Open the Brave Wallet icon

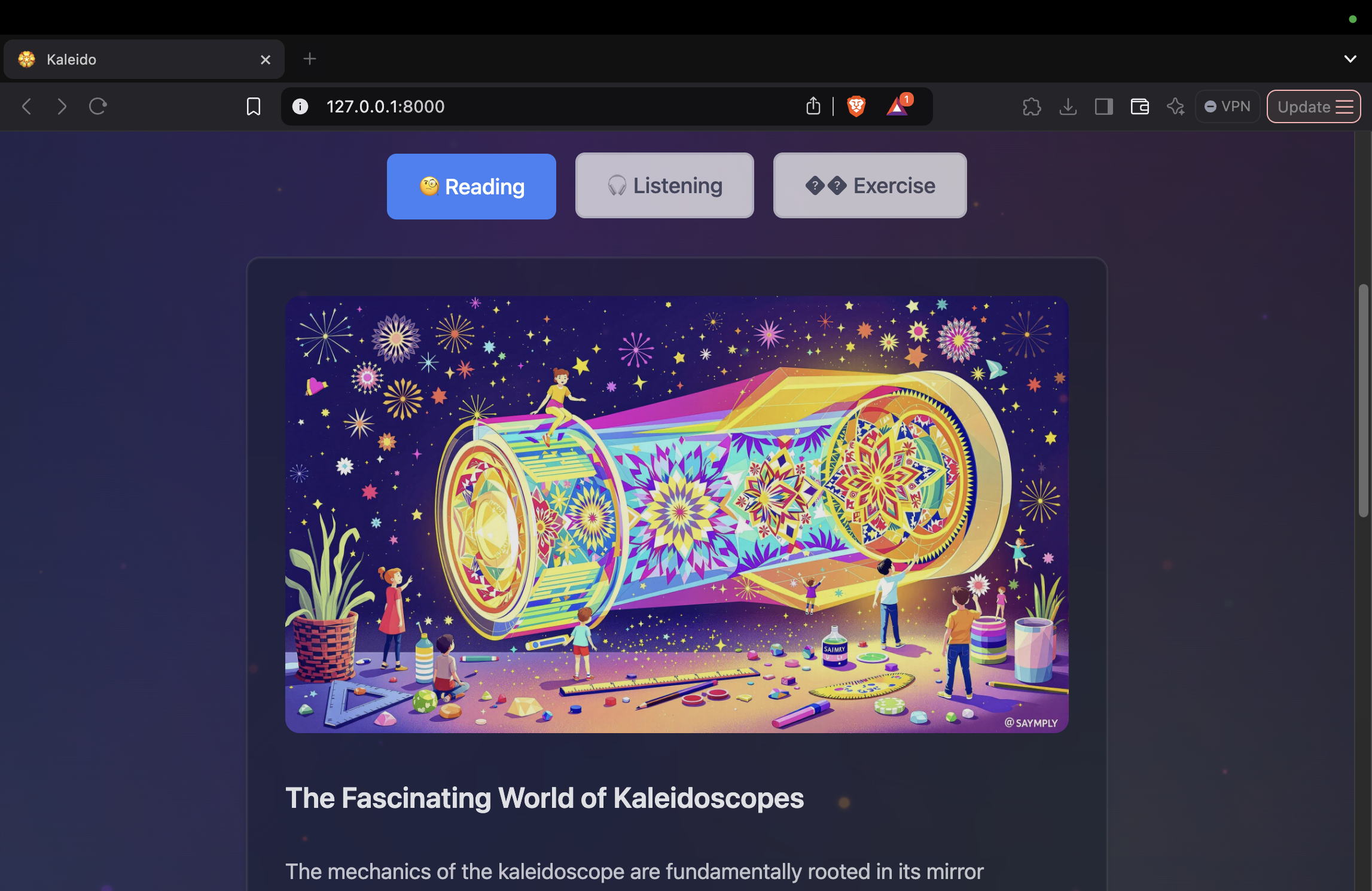(x=1139, y=106)
